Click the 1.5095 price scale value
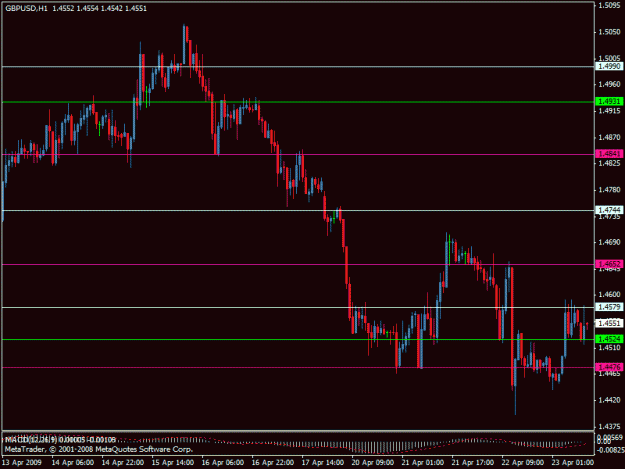The width and height of the screenshot is (625, 469). click(609, 5)
